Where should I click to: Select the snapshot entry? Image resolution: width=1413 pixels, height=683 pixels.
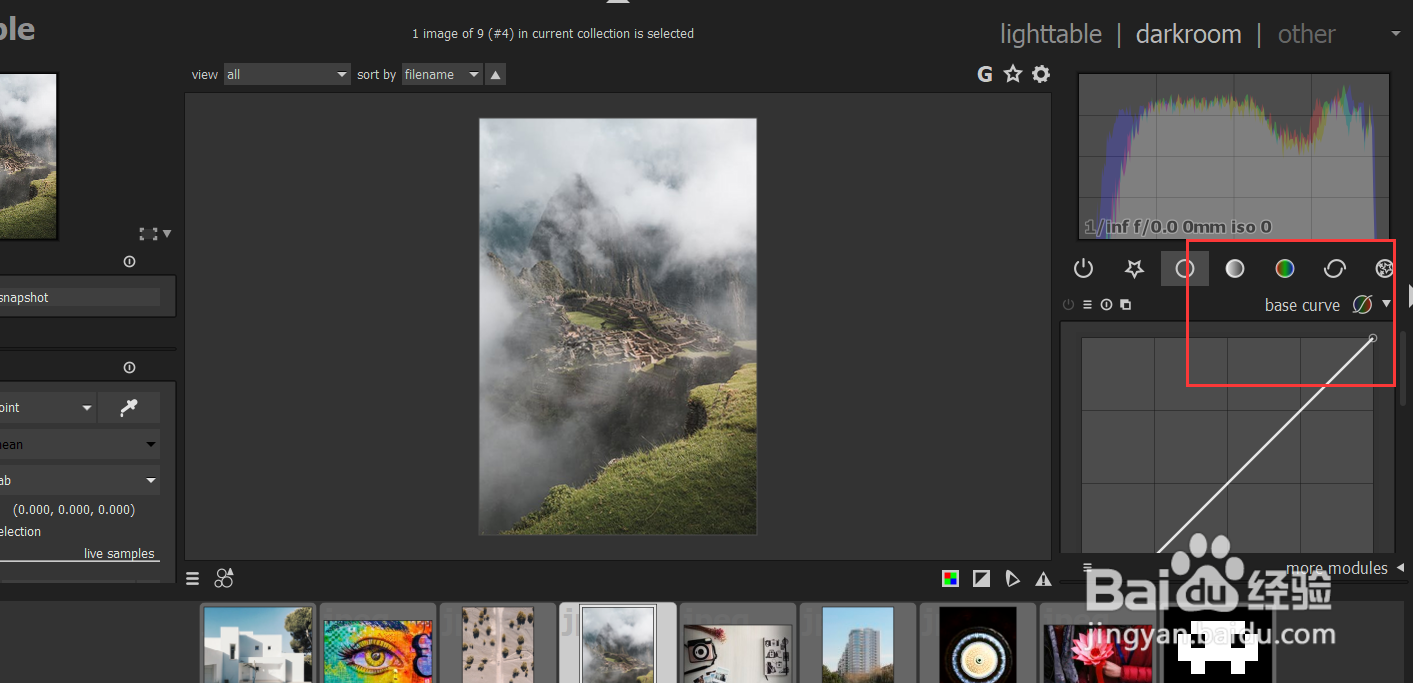80,297
